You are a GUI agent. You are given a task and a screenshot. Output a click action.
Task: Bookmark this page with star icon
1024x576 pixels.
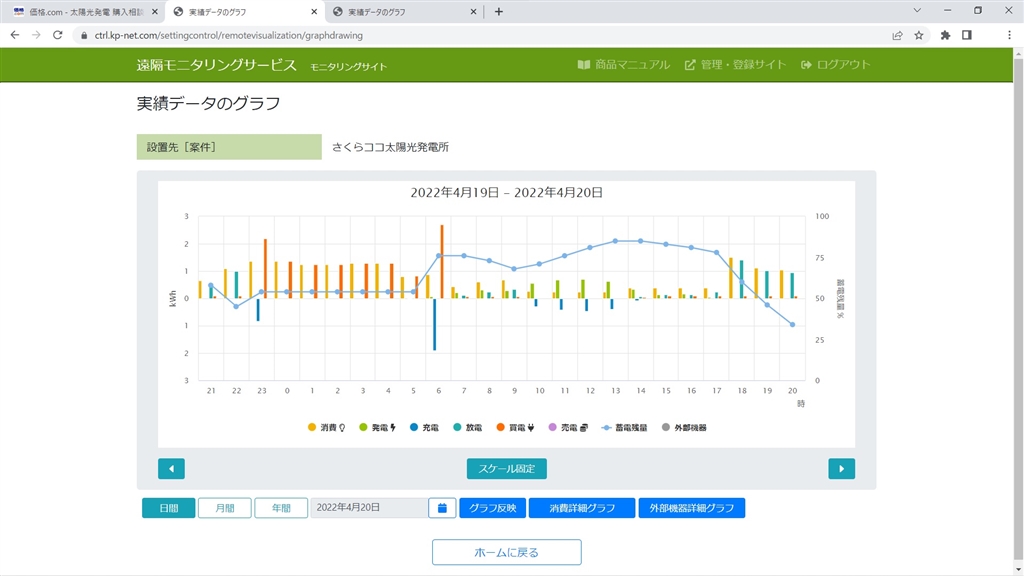[919, 35]
